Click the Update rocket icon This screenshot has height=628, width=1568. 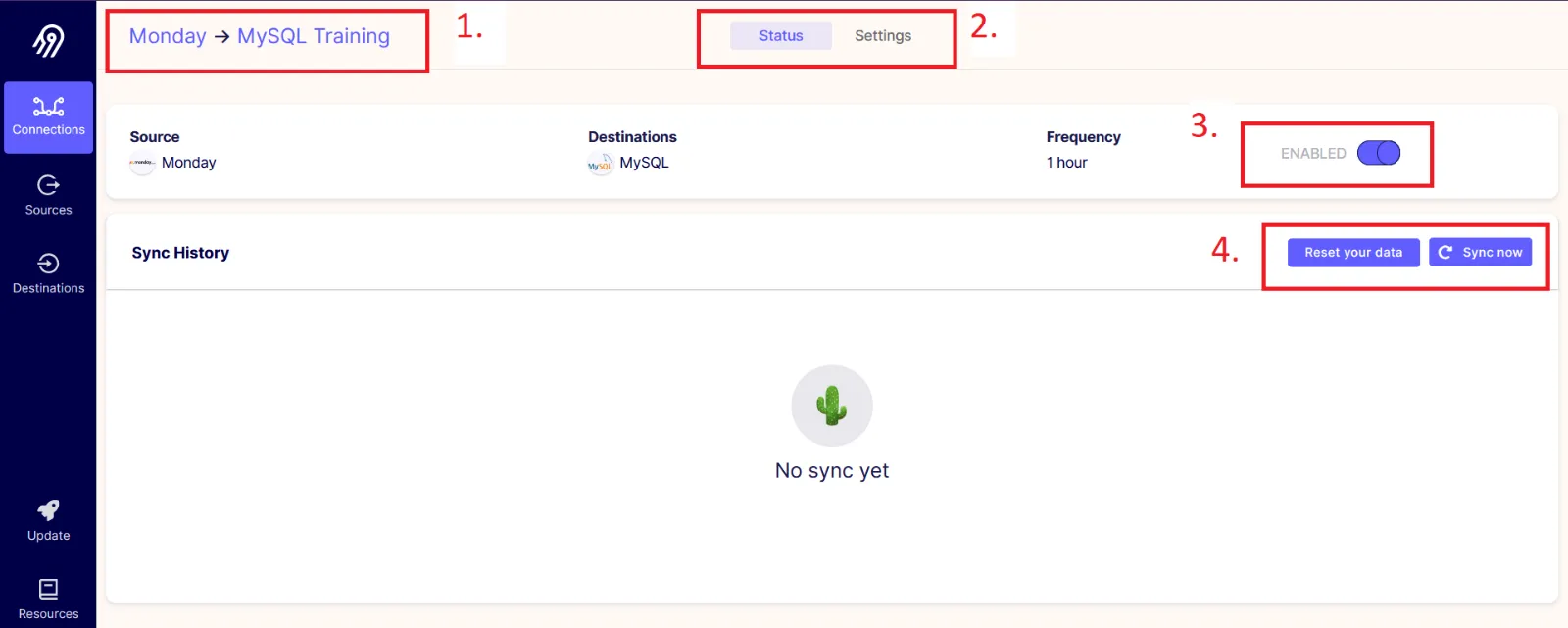[x=48, y=510]
